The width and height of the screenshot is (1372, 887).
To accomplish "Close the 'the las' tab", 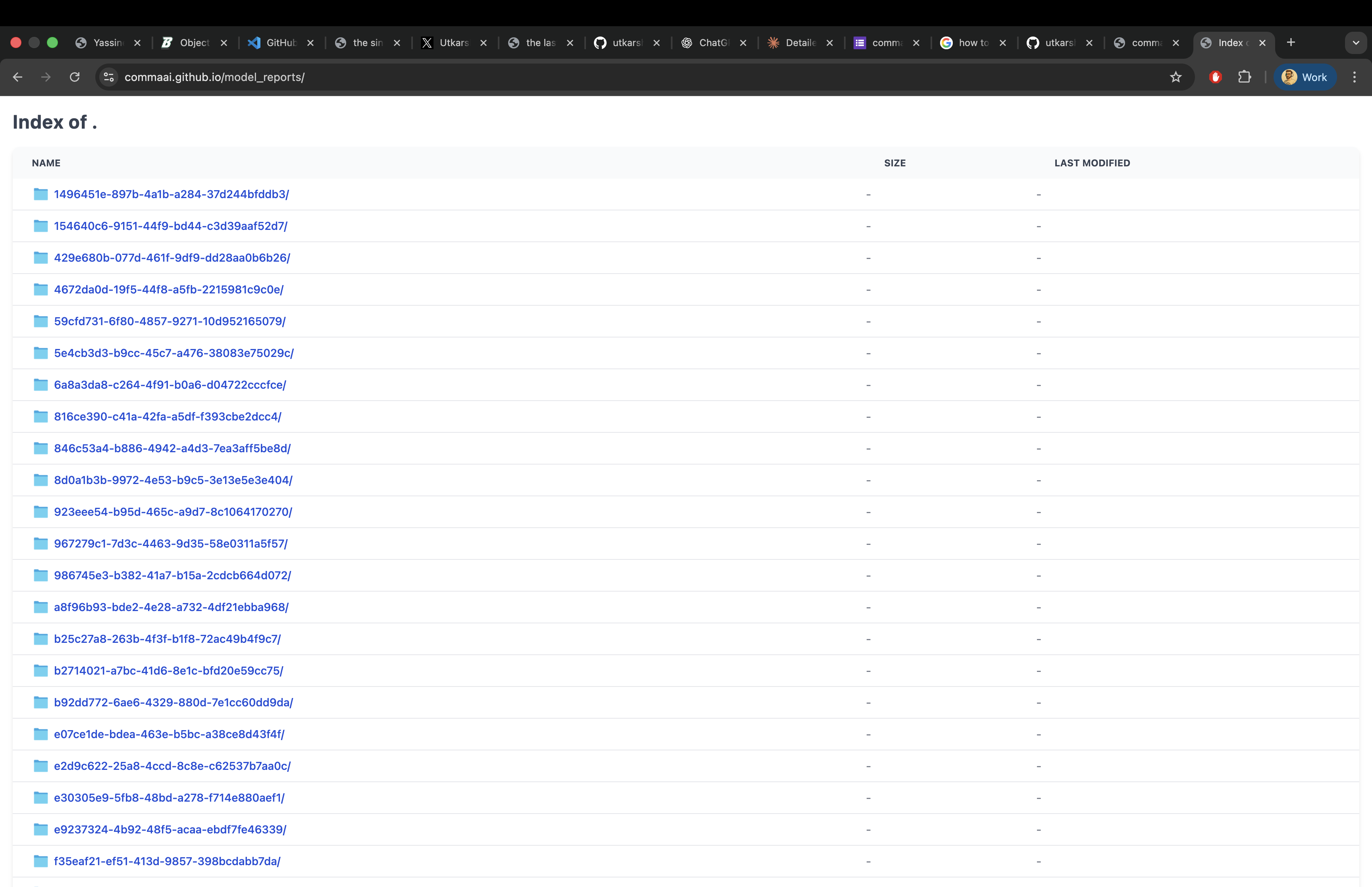I will 570,42.
